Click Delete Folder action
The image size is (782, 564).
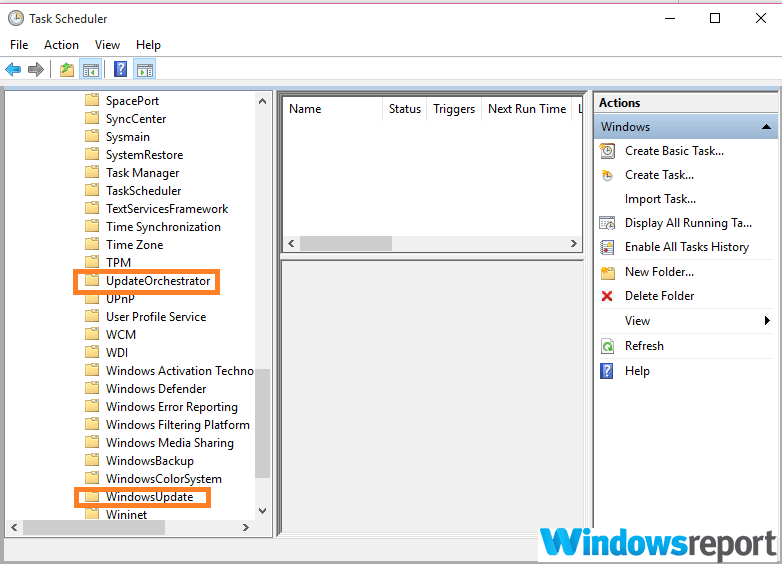659,296
